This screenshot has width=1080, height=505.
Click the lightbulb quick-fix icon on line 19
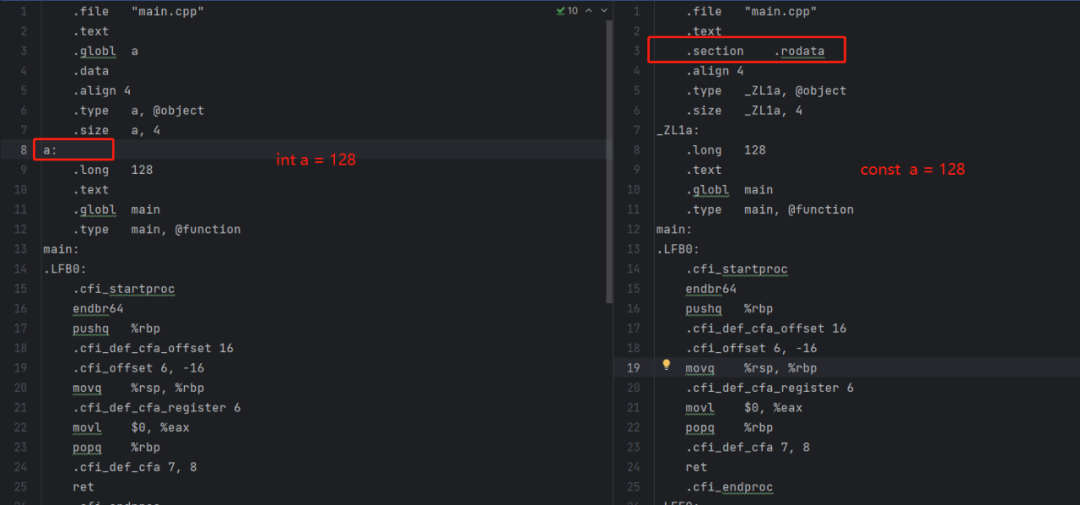click(666, 365)
